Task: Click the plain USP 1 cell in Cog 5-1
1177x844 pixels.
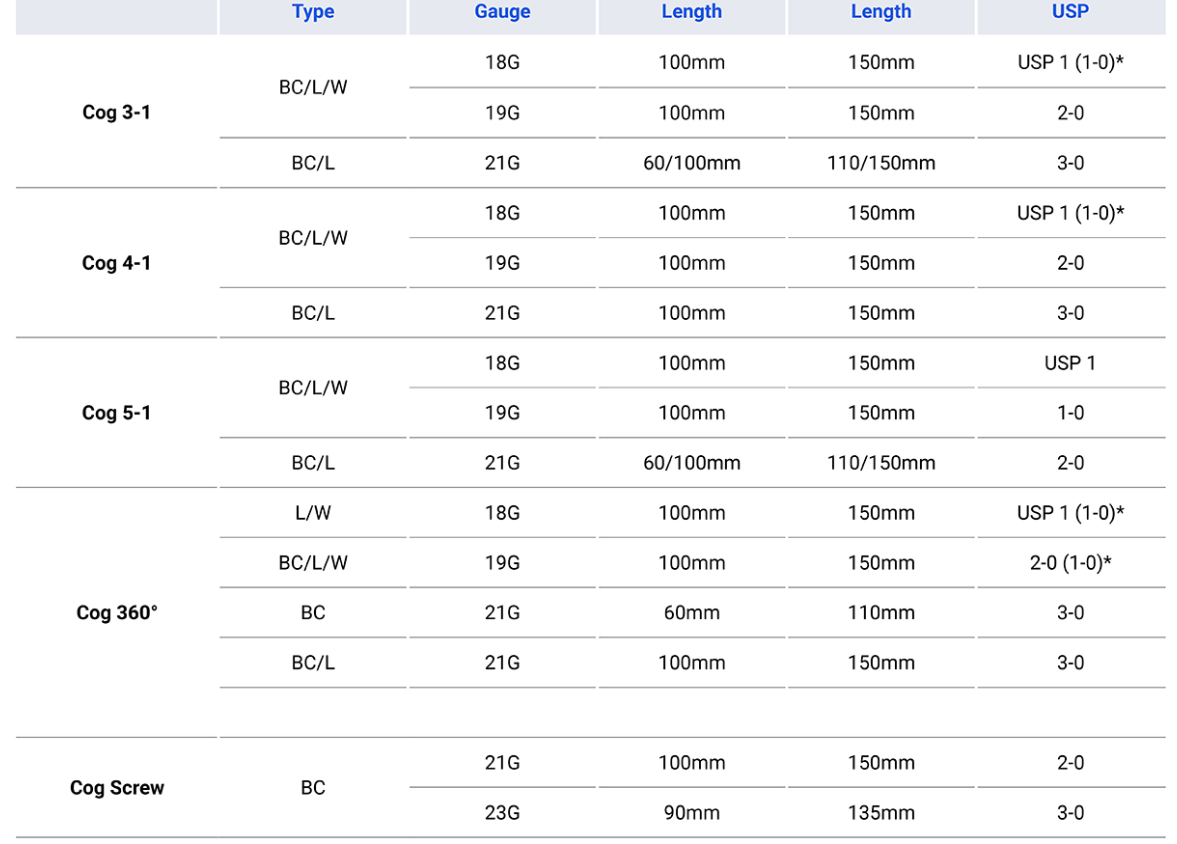Action: click(1070, 363)
